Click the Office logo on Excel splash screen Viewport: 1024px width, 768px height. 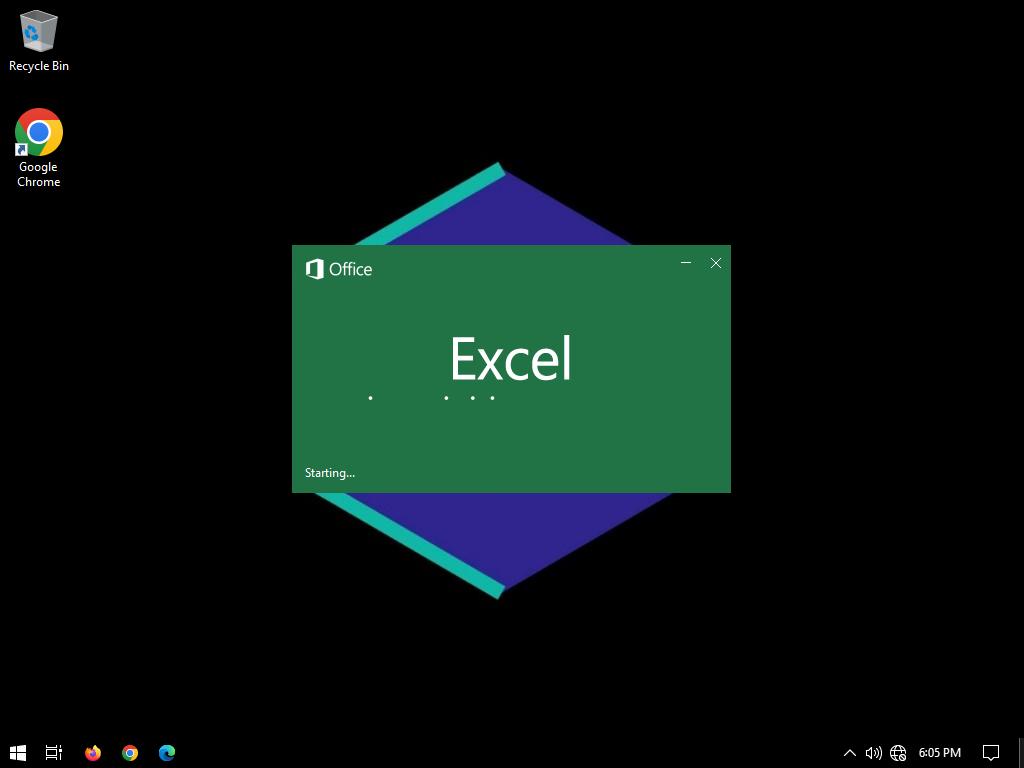(x=338, y=269)
